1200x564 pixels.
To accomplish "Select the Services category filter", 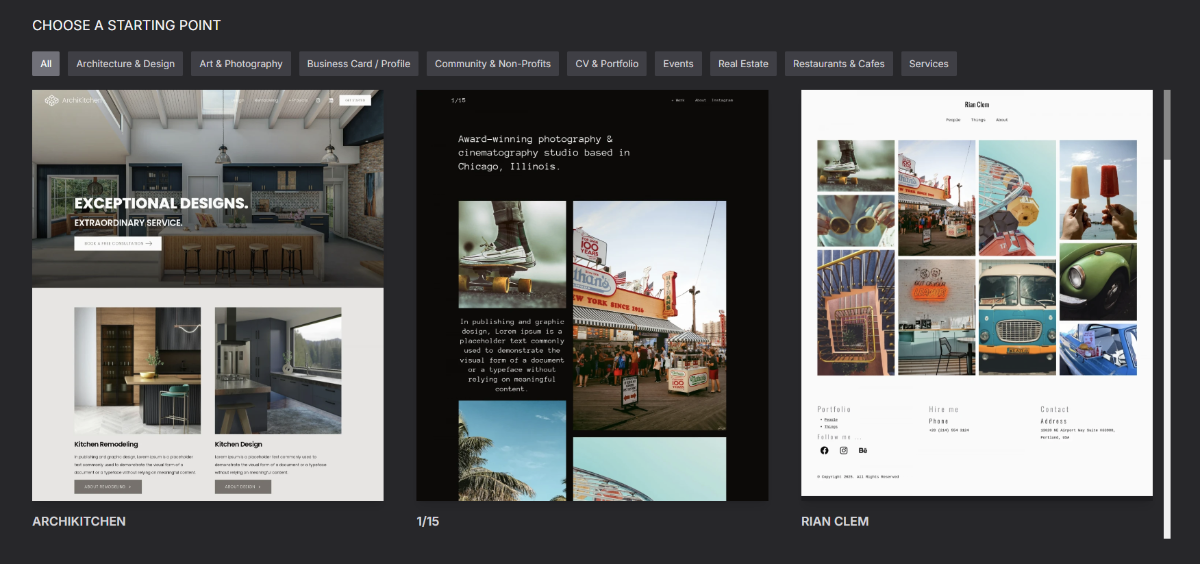I will (928, 64).
